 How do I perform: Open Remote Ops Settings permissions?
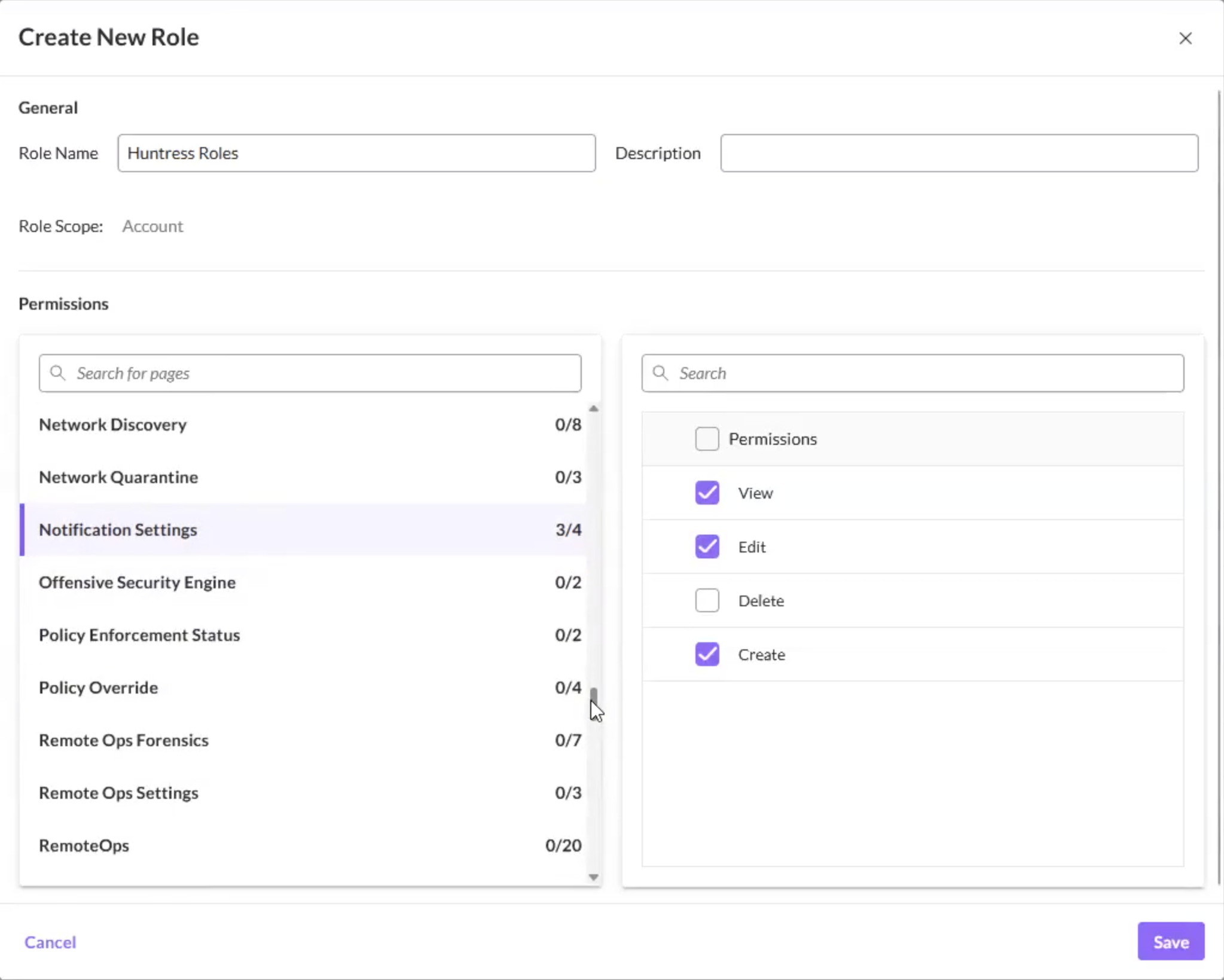(x=303, y=793)
